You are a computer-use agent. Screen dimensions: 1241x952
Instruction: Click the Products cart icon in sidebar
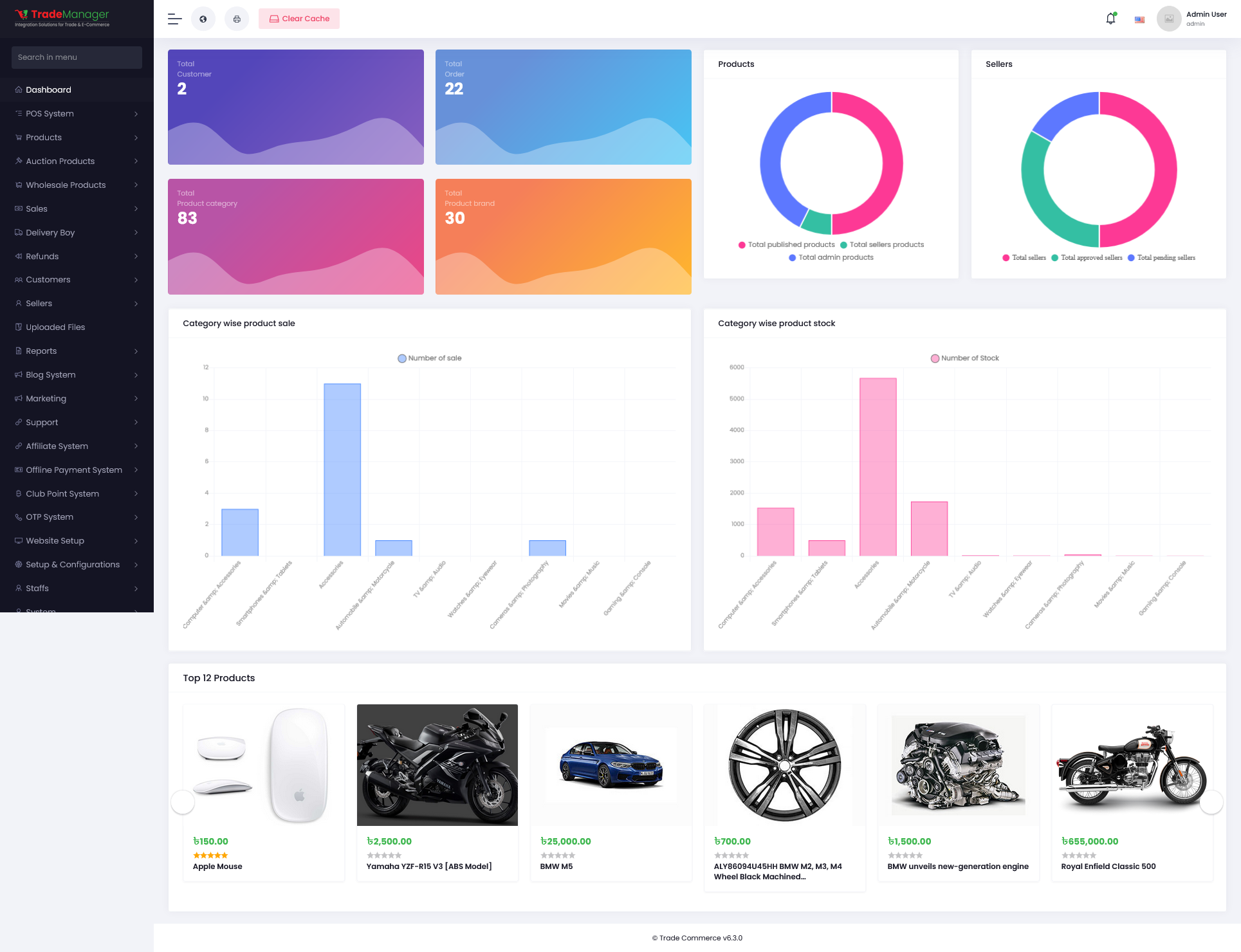(19, 137)
